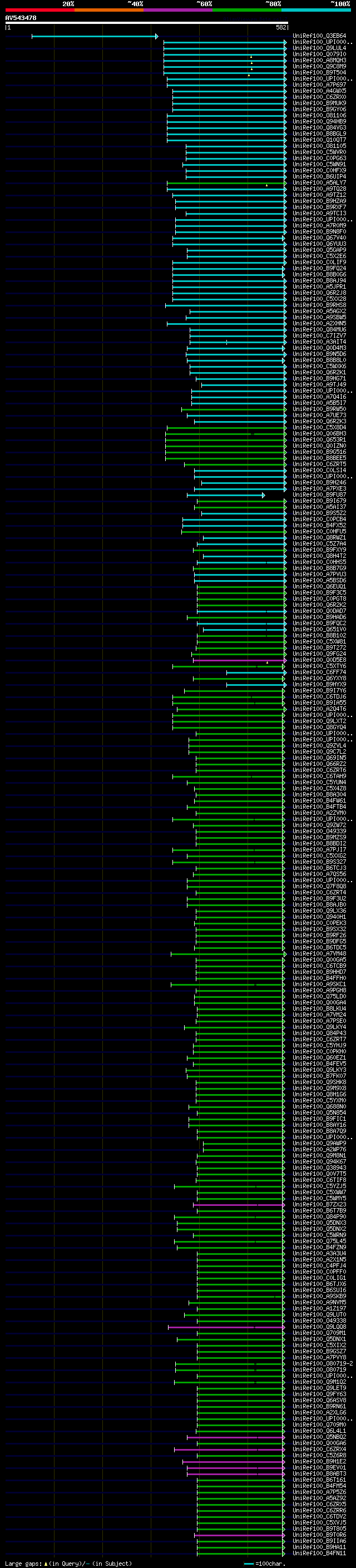Open hit UniRef100_Q8H4T2
Image resolution: width=356 pixels, height=1568 pixels.
319,556
